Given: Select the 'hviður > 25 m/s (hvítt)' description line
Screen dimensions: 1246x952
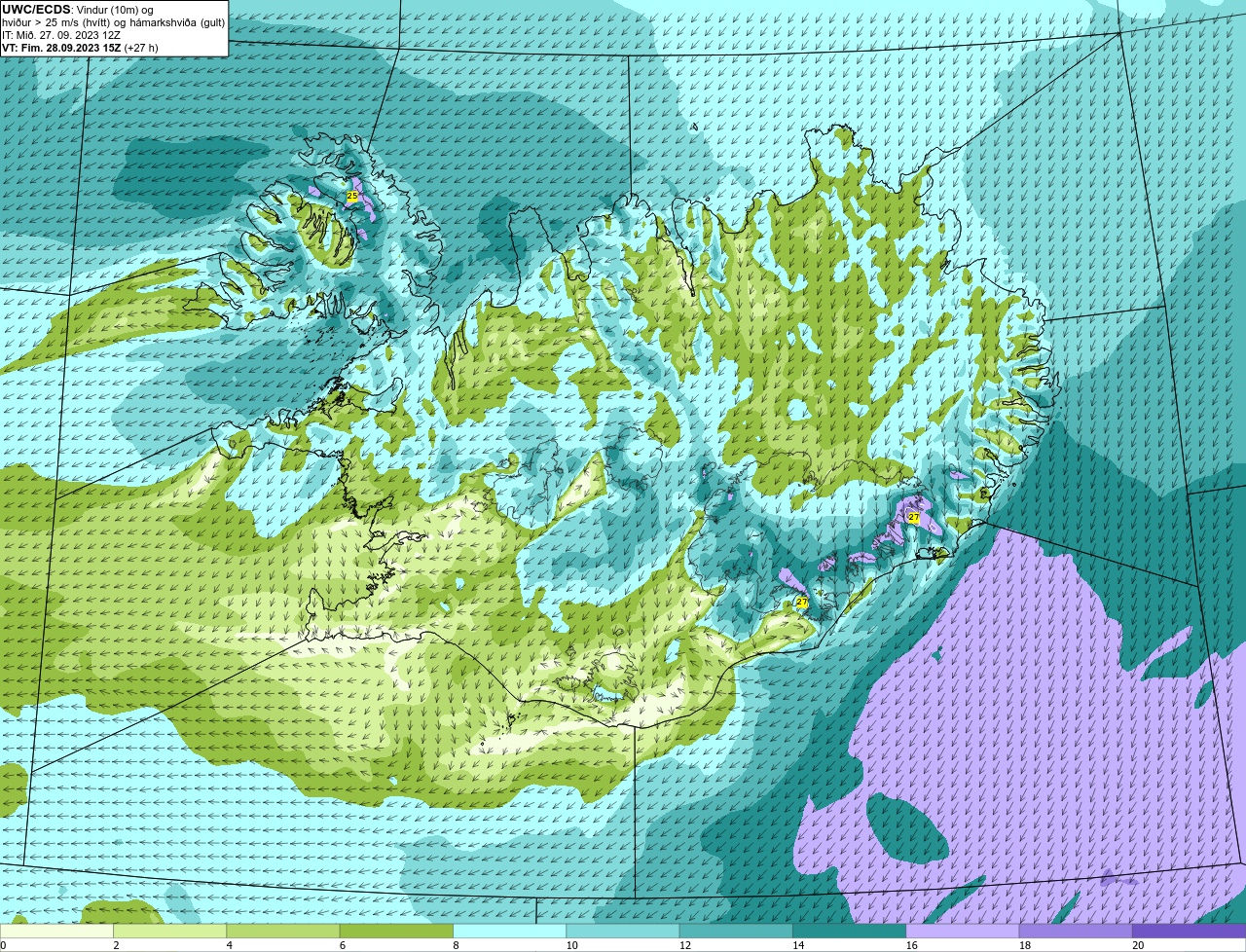Looking at the screenshot, I should 113,22.
